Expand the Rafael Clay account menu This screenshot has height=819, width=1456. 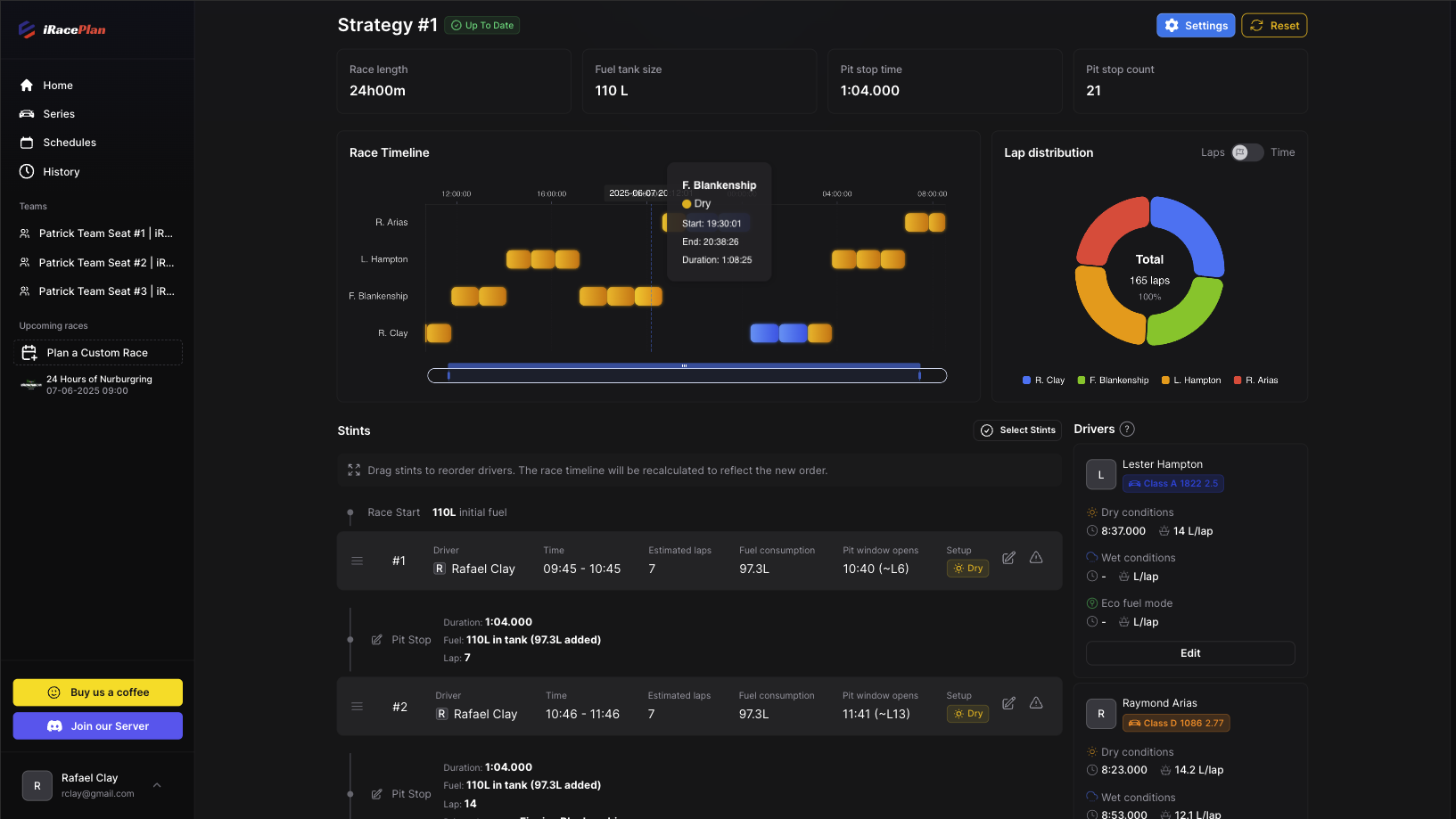click(x=157, y=785)
